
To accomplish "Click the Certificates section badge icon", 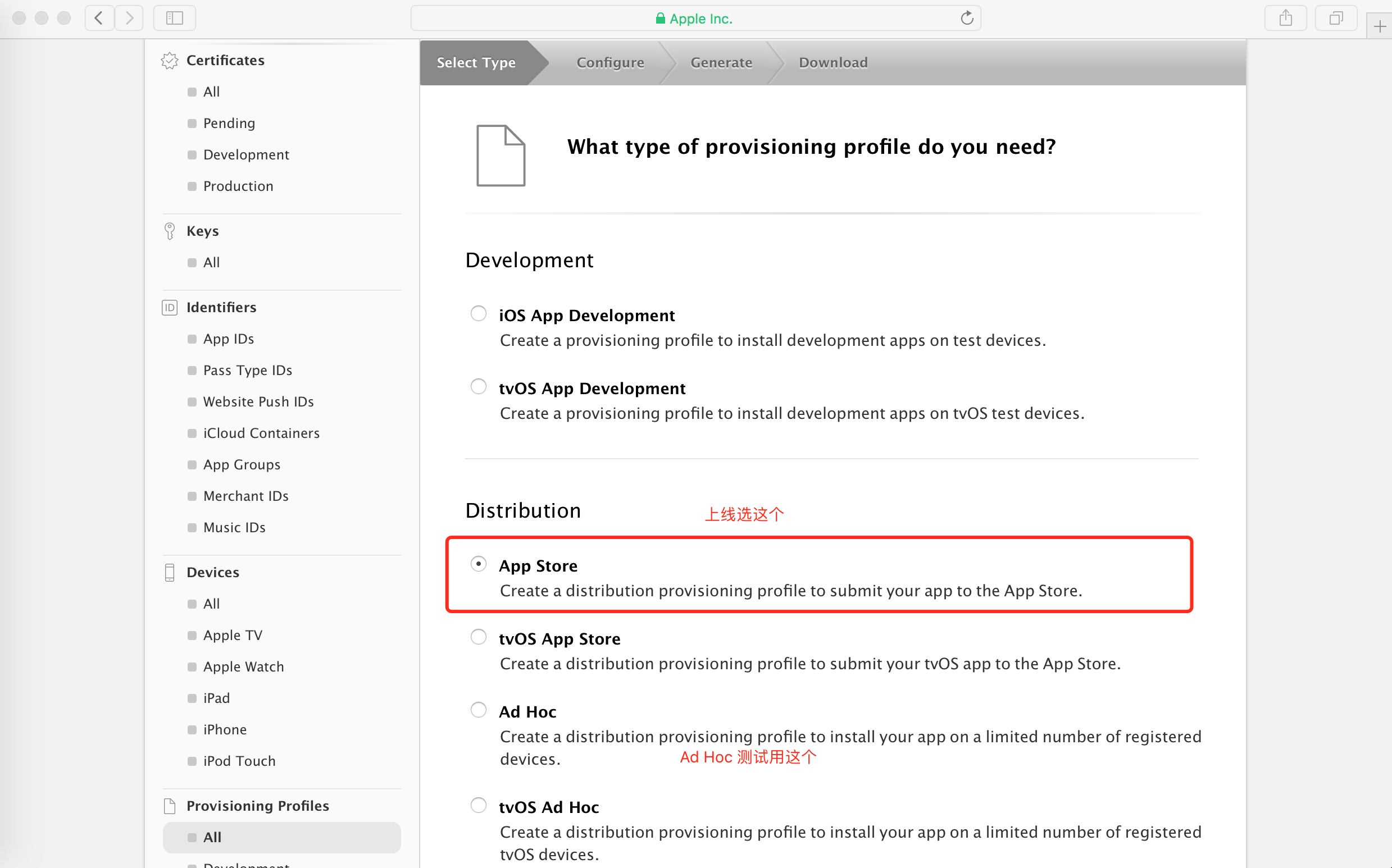I will 170,61.
